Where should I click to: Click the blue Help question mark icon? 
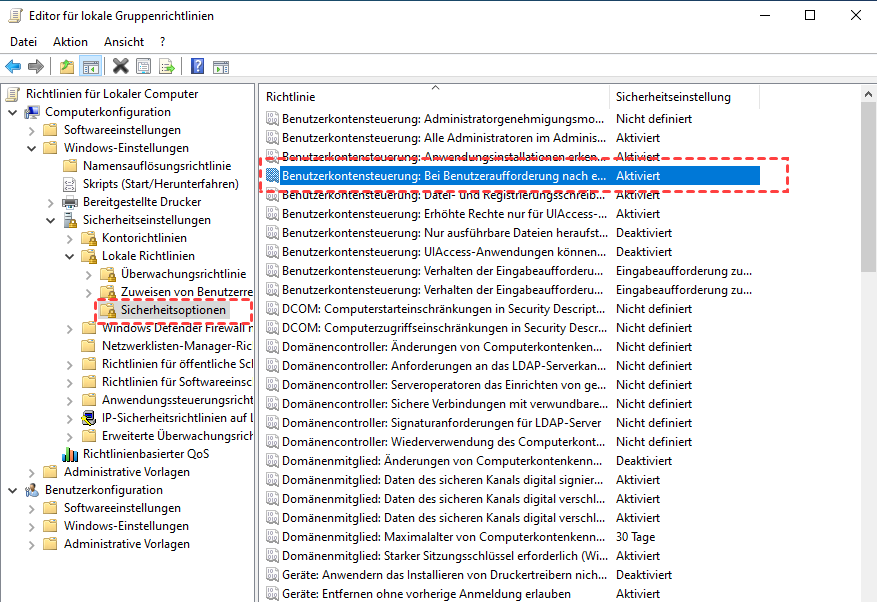click(197, 67)
